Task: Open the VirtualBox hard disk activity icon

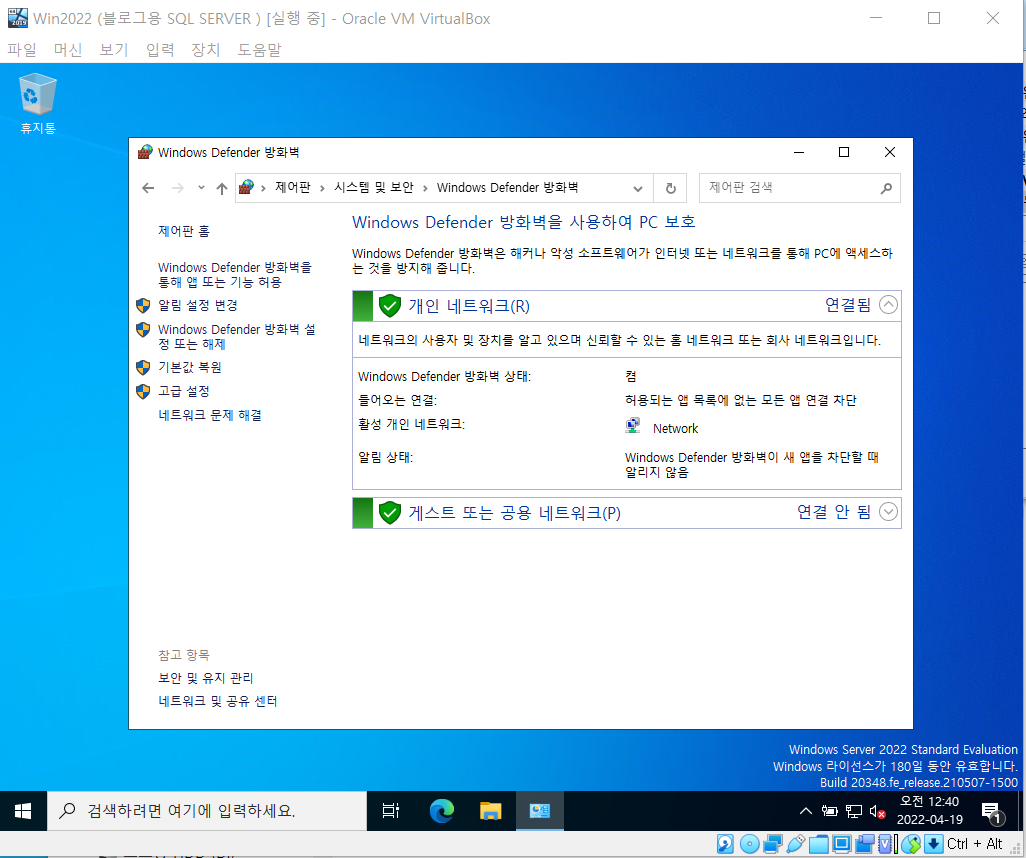Action: (x=725, y=844)
